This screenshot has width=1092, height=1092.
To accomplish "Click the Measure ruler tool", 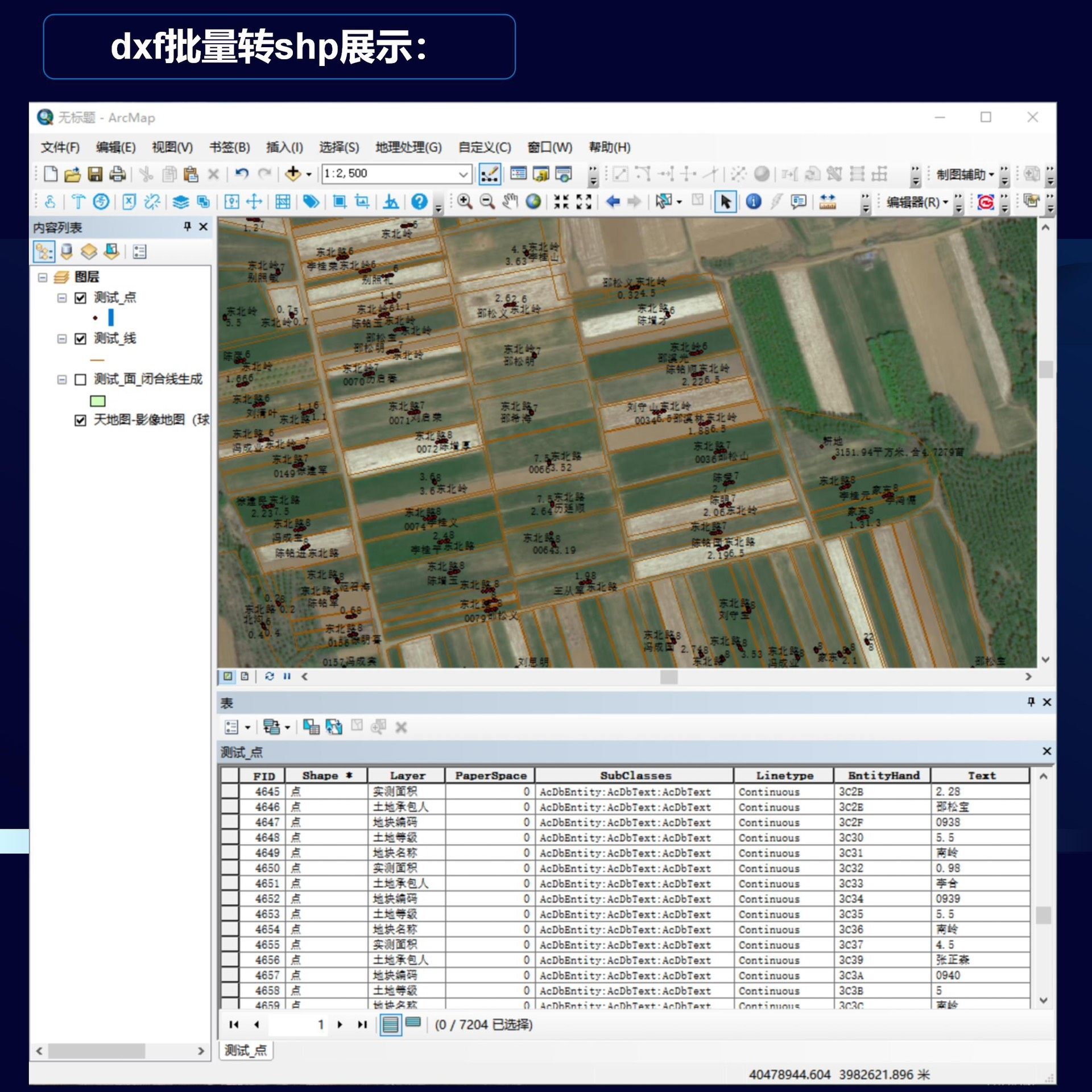I will (827, 201).
